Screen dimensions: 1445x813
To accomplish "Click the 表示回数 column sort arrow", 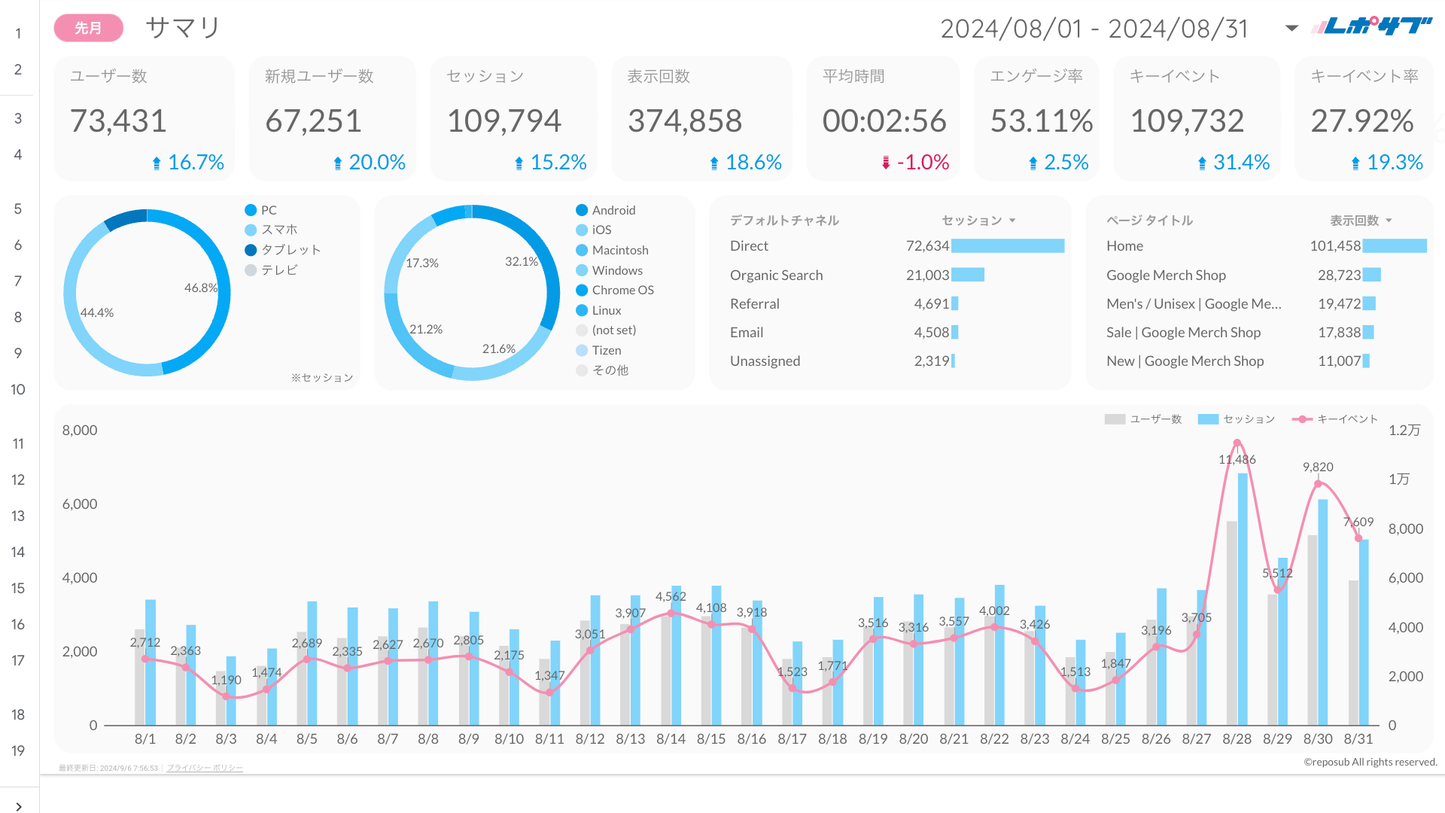I will tap(1388, 221).
